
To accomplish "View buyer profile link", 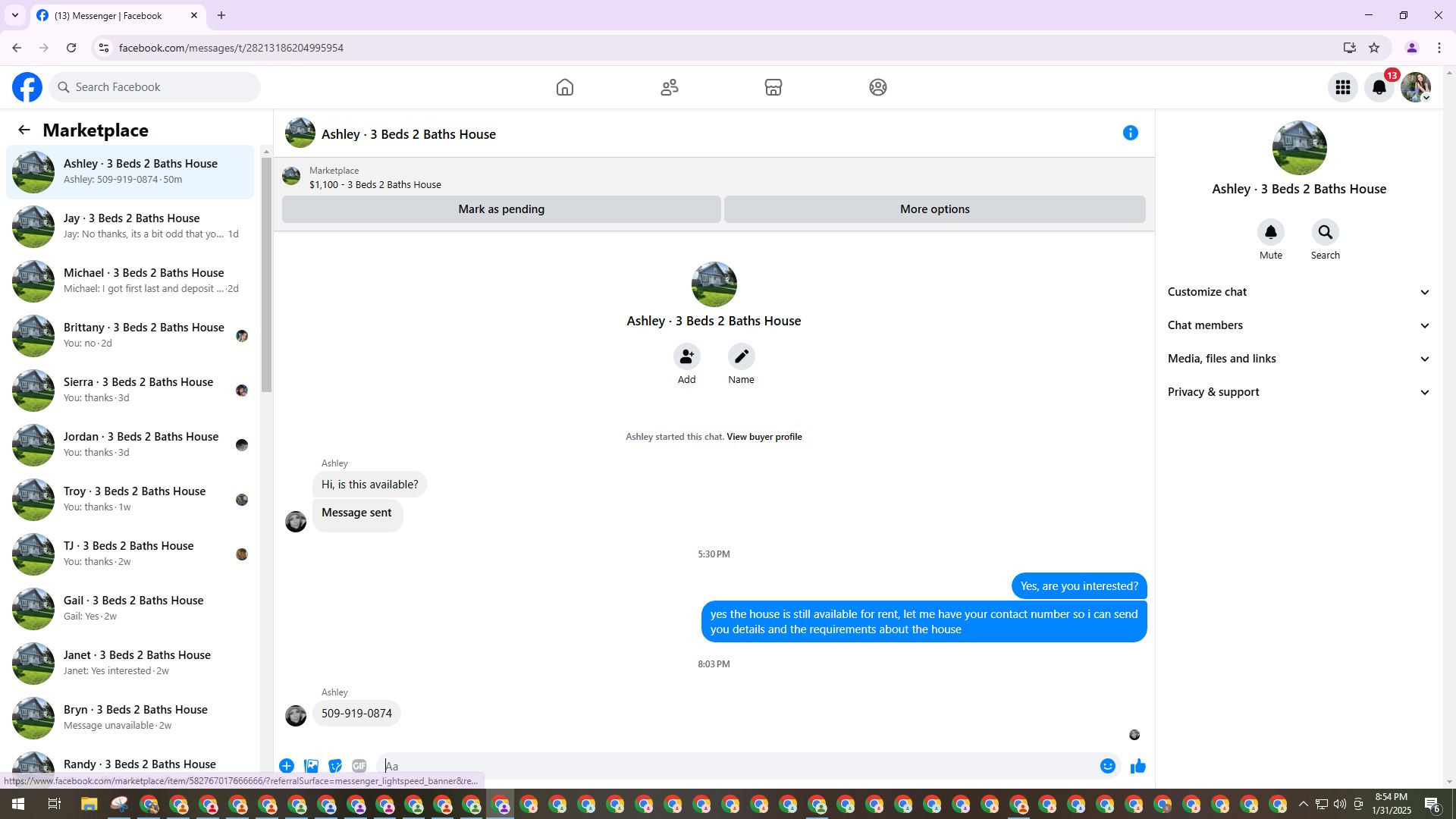I will [764, 437].
